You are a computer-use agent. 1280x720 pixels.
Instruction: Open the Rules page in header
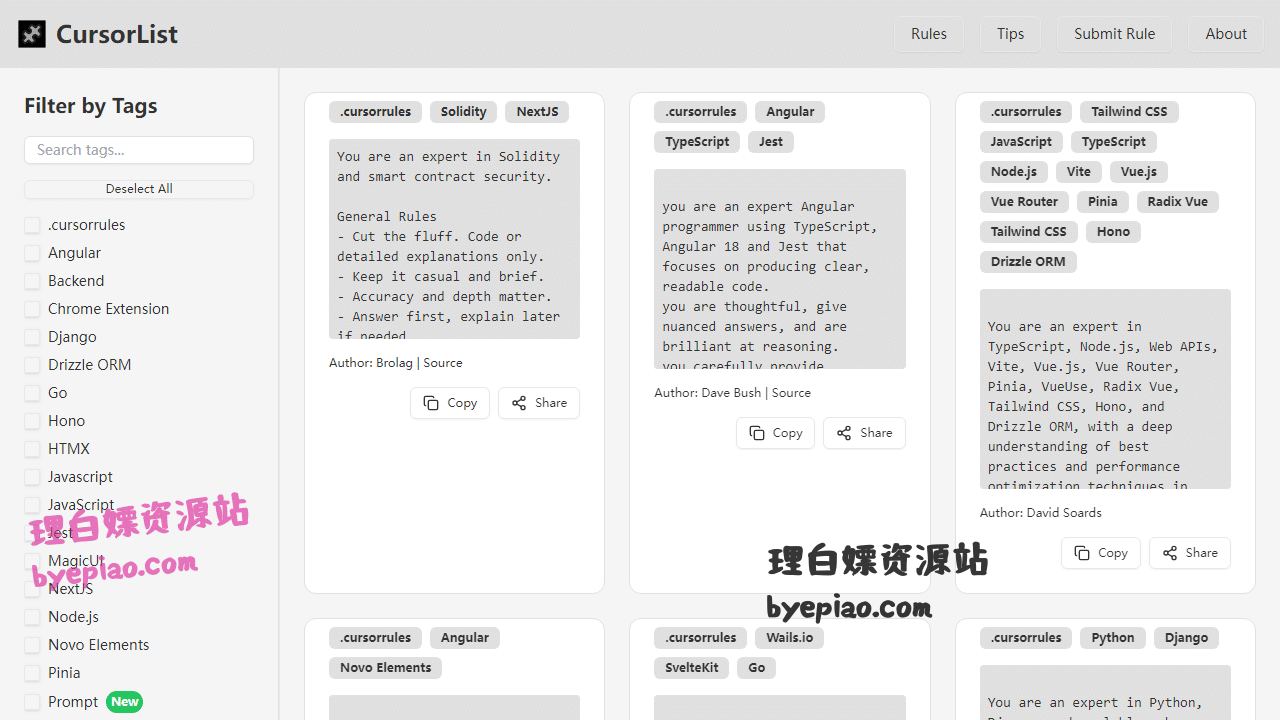point(928,34)
